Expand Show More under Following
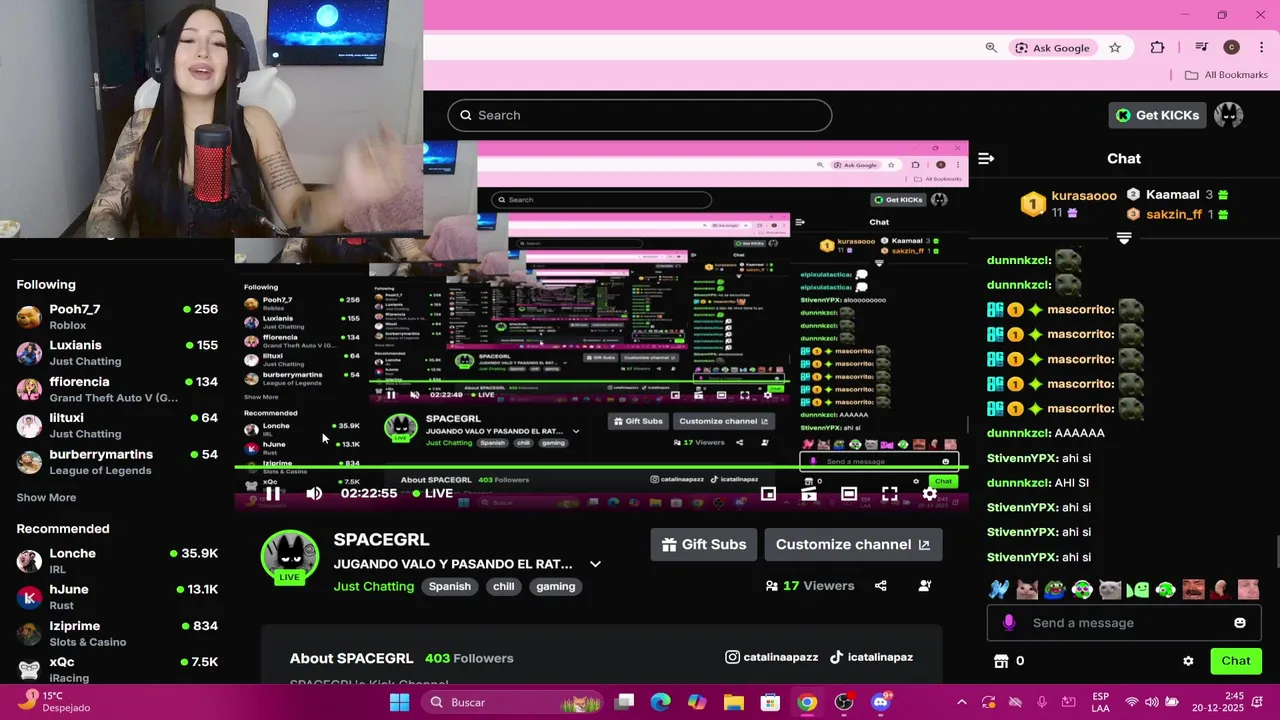 pos(46,497)
